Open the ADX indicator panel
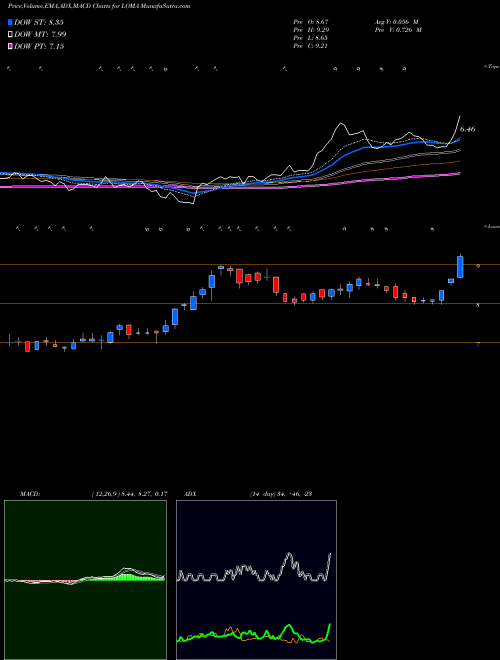 pyautogui.click(x=256, y=580)
